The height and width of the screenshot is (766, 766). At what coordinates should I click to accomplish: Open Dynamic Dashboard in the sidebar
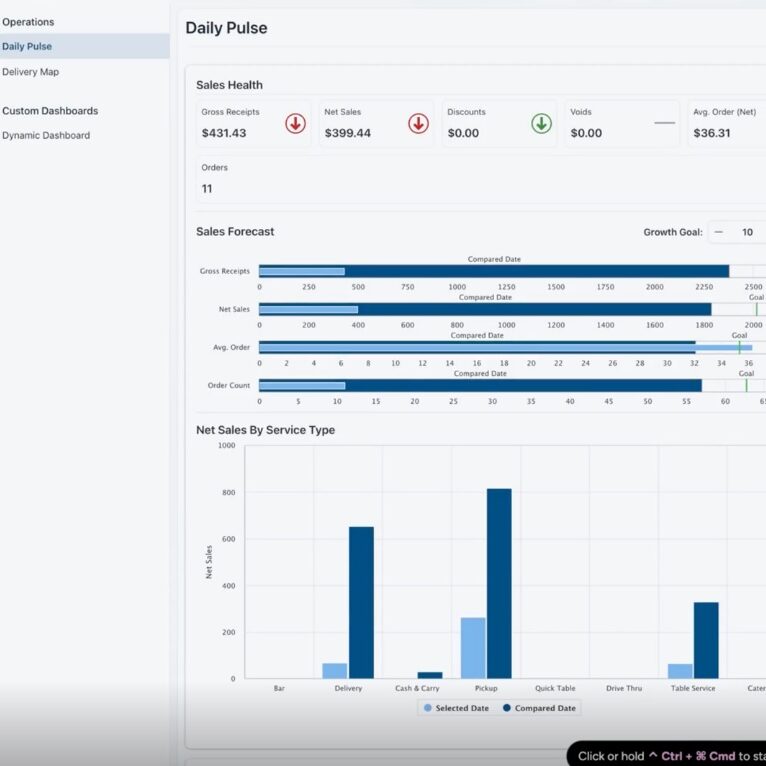coord(46,135)
